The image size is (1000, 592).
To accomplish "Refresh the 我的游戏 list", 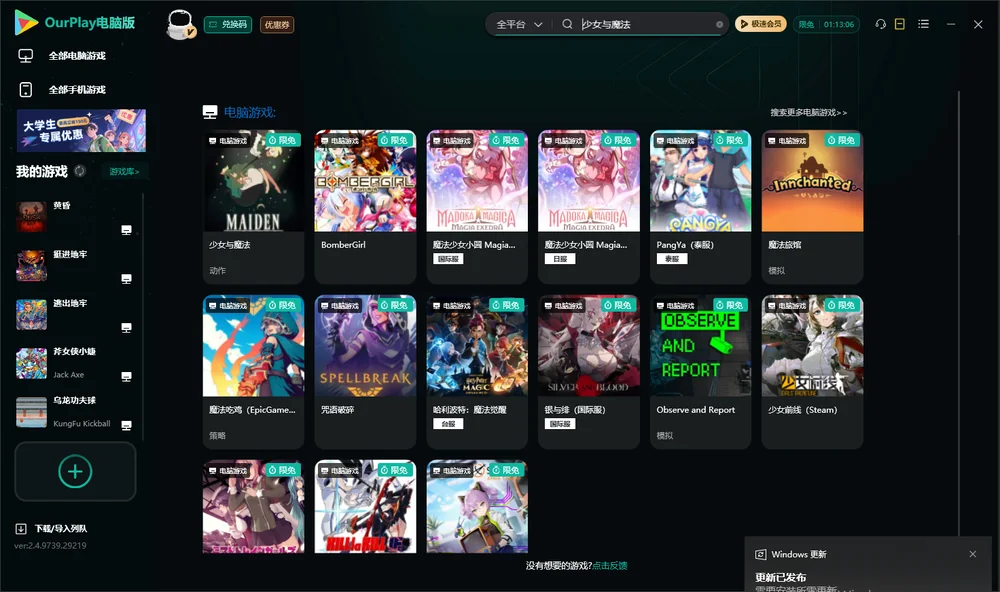I will 80,171.
